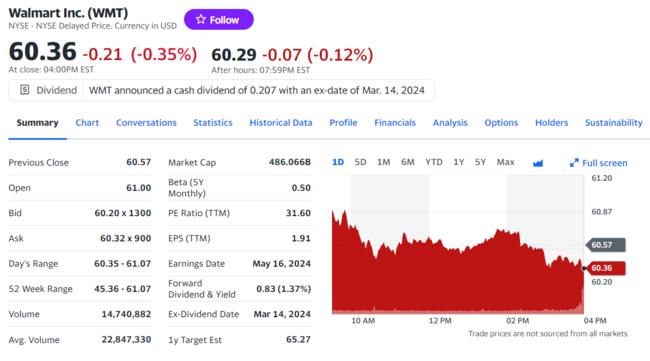Select the 5D chart range
This screenshot has width=650, height=361.
click(360, 162)
